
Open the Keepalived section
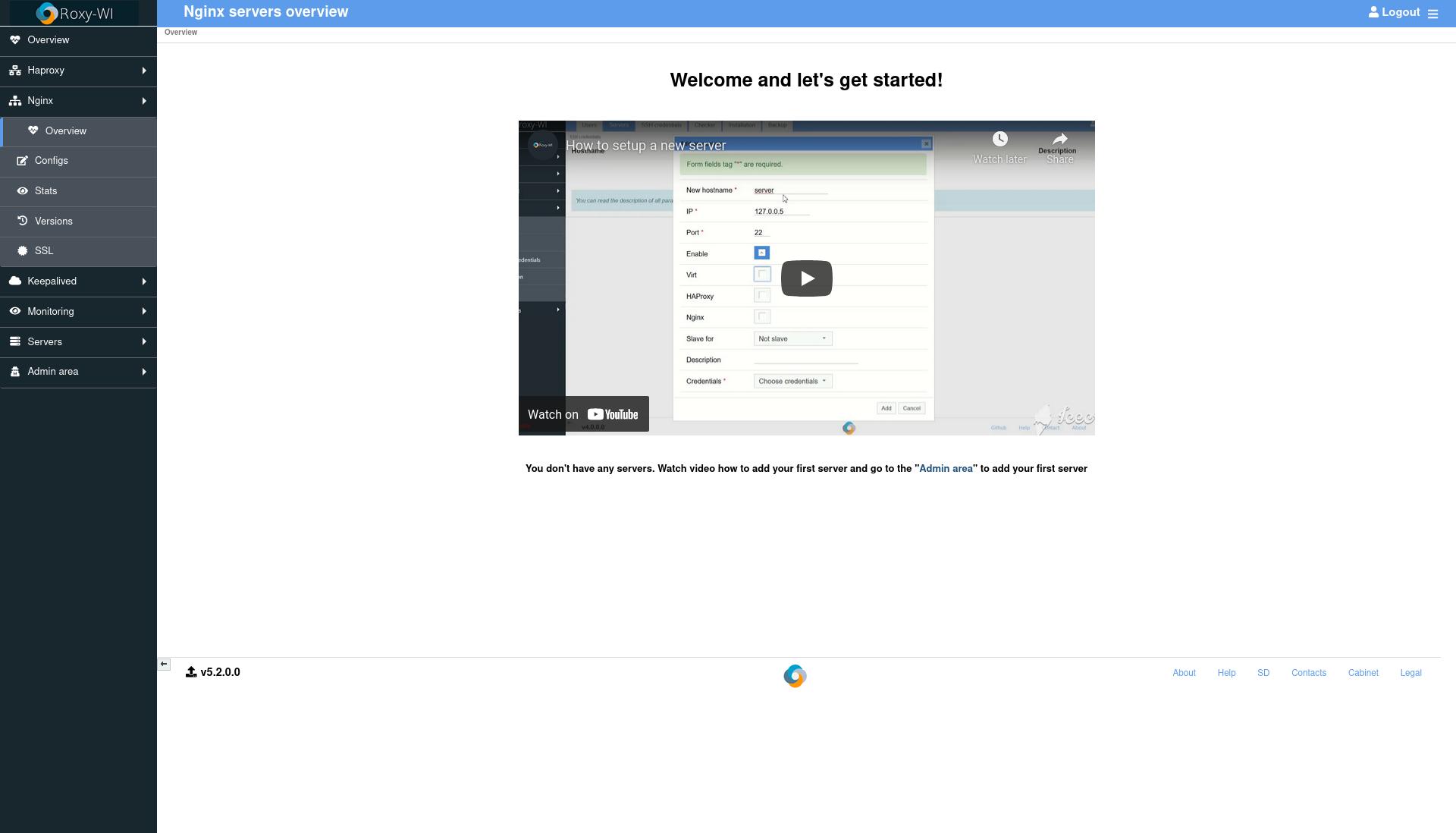click(78, 281)
